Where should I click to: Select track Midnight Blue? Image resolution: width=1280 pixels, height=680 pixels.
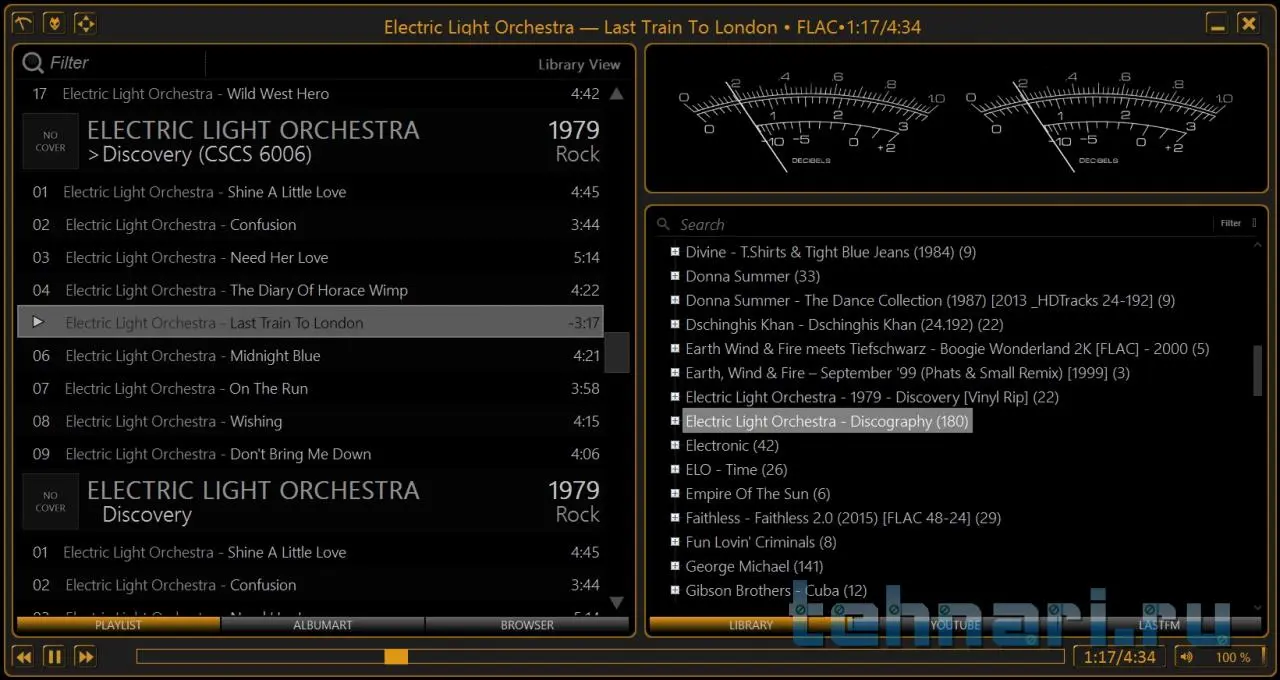coord(310,355)
